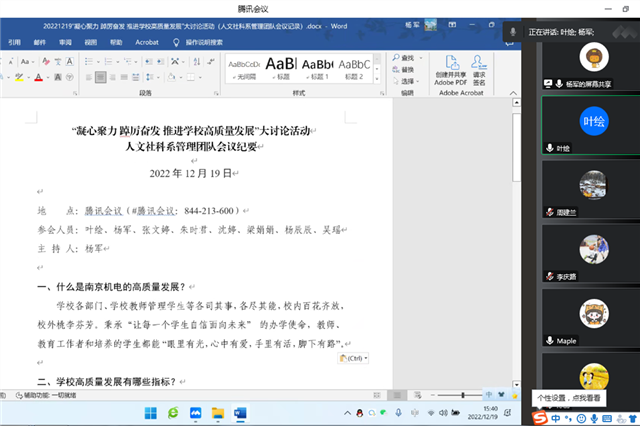Viewport: 640px width, 426px height.
Task: Open the 选择 dropdown in editing group
Action: click(x=406, y=81)
